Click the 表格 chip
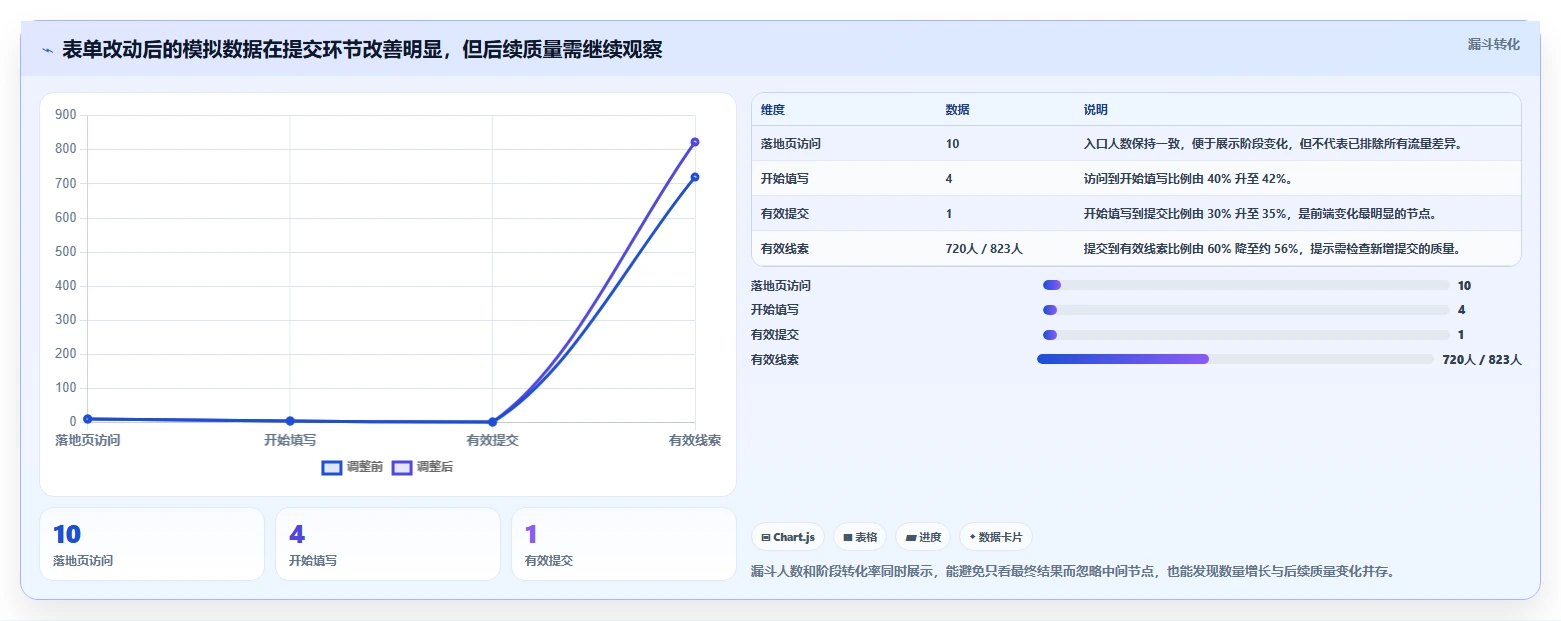This screenshot has height=621, width=1561. tap(860, 537)
